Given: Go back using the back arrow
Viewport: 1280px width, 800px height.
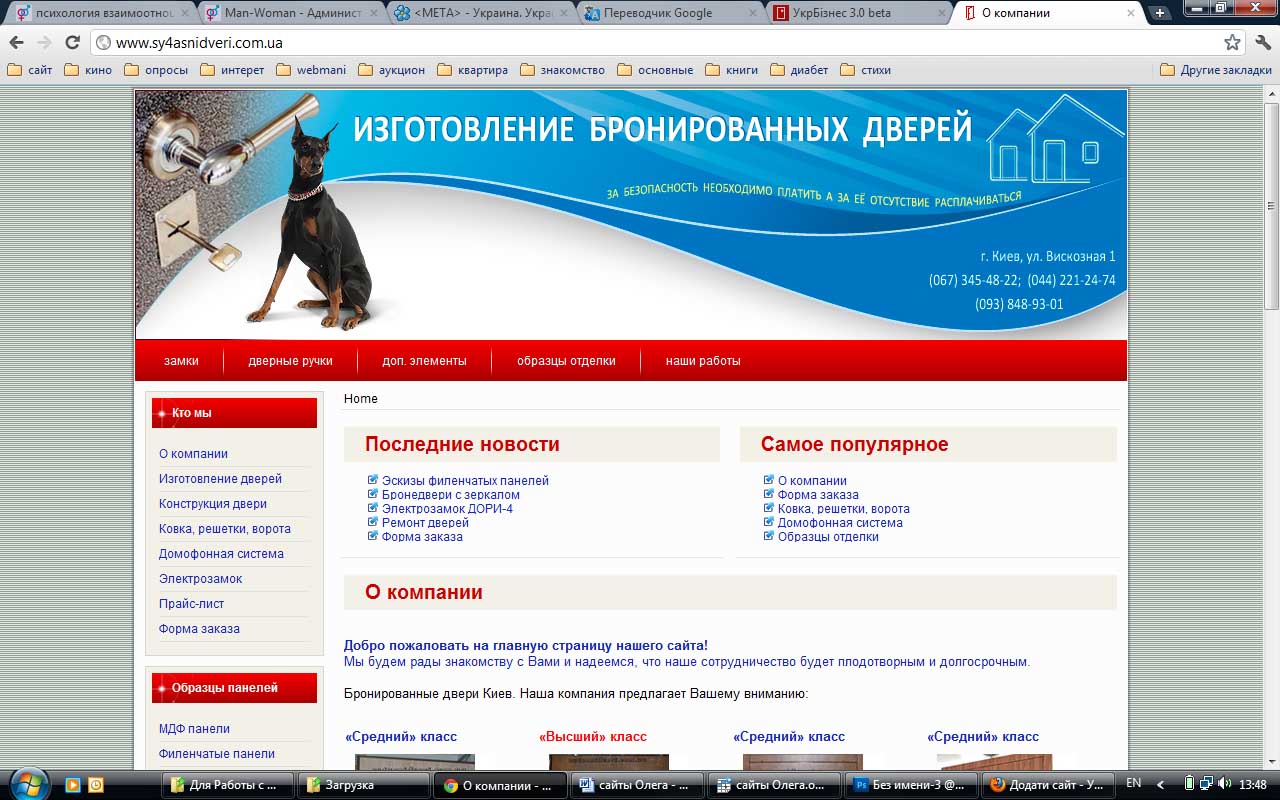Looking at the screenshot, I should click(16, 44).
